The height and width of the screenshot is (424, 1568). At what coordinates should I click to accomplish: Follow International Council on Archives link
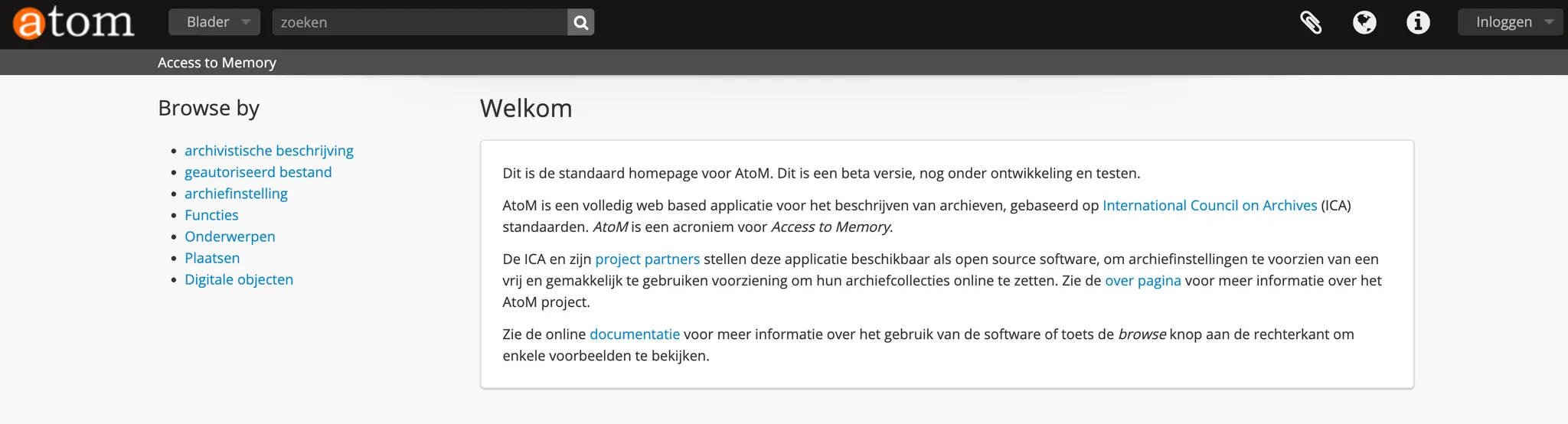click(1210, 205)
